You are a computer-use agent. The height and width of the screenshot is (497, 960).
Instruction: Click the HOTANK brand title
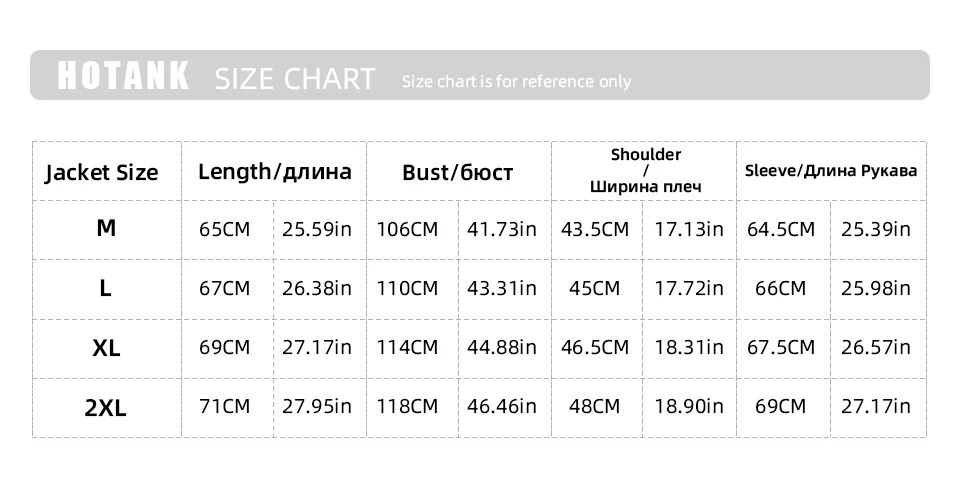pos(123,77)
